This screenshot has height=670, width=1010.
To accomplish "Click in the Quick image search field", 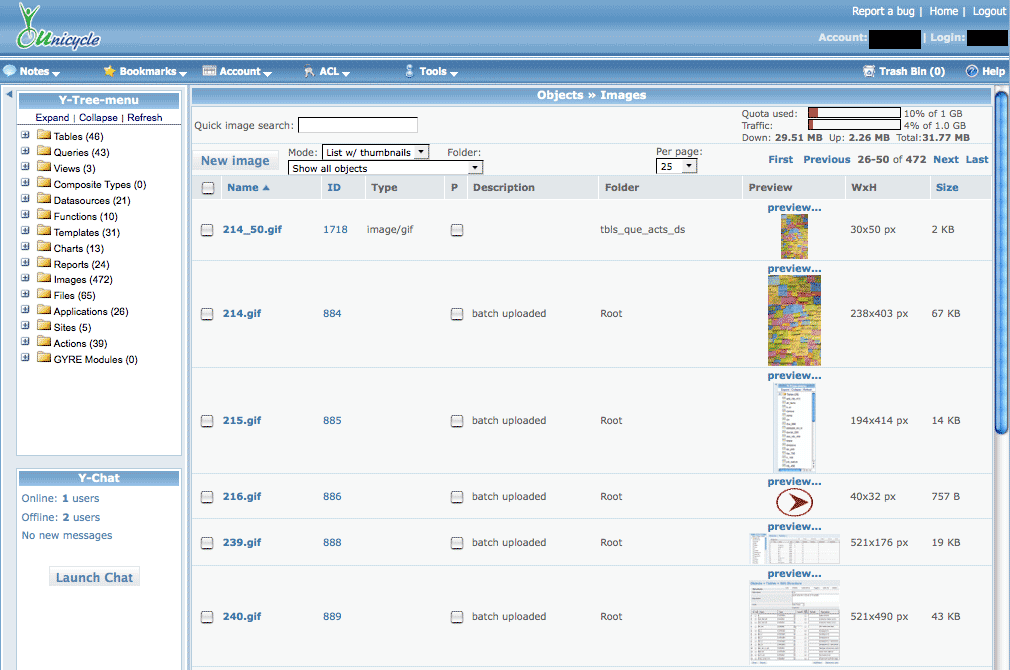I will (x=357, y=125).
